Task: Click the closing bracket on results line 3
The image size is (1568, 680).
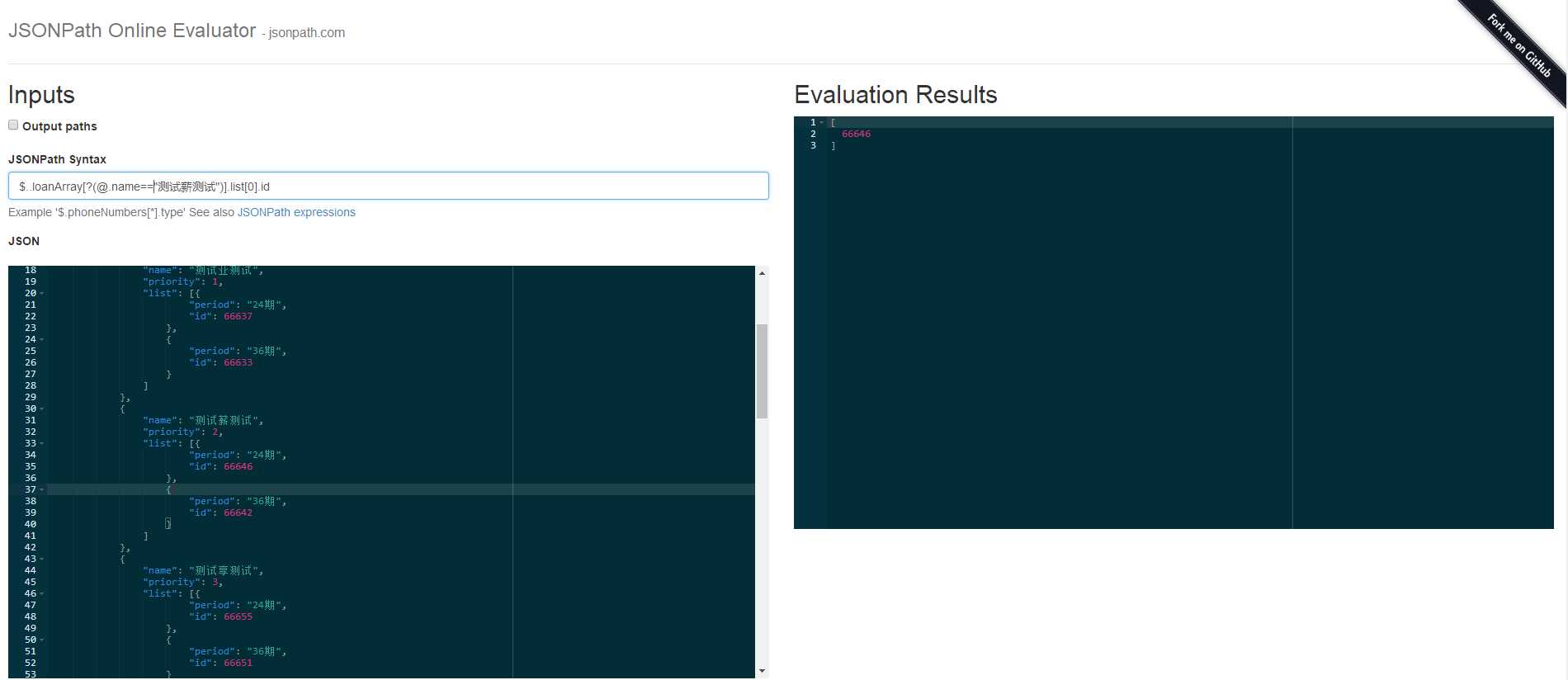Action: (834, 146)
